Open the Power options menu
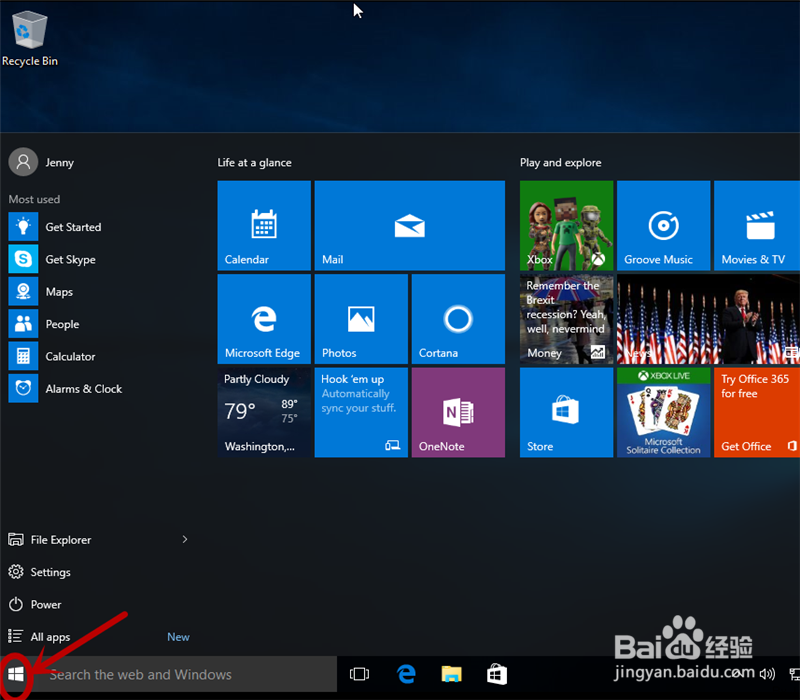The height and width of the screenshot is (700, 800). coord(35,604)
